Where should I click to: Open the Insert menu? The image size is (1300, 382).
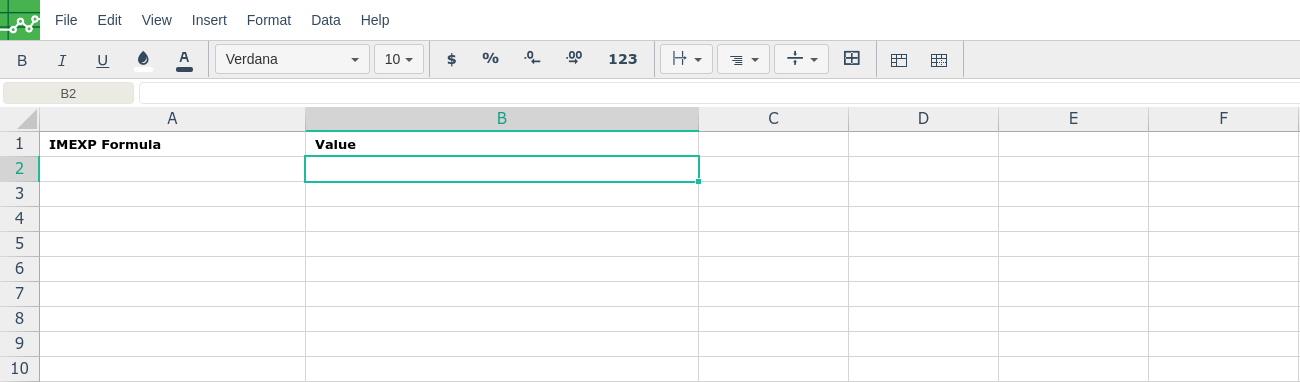pyautogui.click(x=209, y=20)
